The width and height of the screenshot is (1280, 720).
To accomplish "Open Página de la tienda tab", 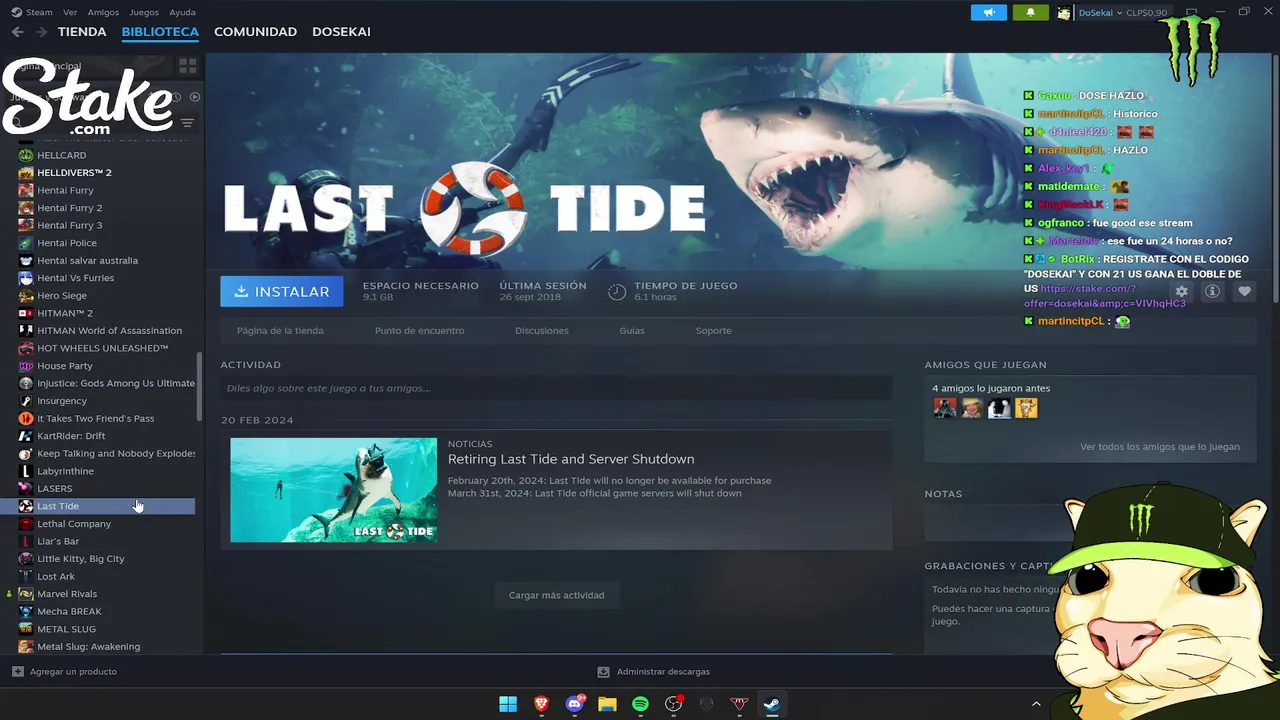I will [x=280, y=331].
